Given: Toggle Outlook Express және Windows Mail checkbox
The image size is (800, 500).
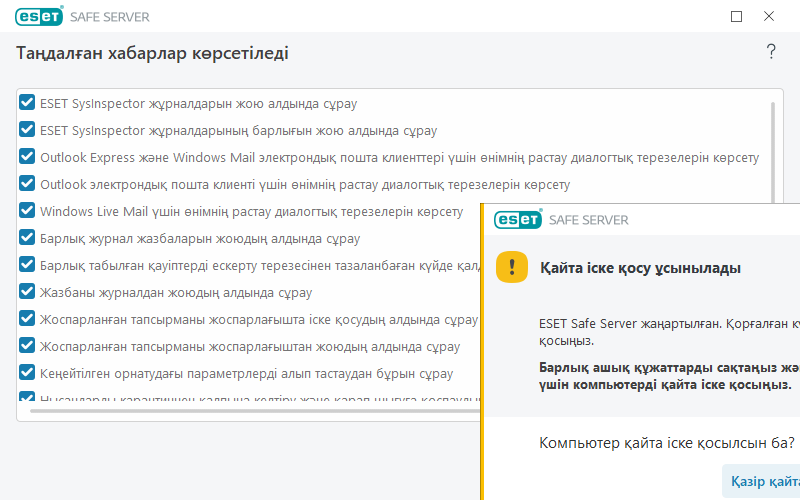Looking at the screenshot, I should 27,156.
